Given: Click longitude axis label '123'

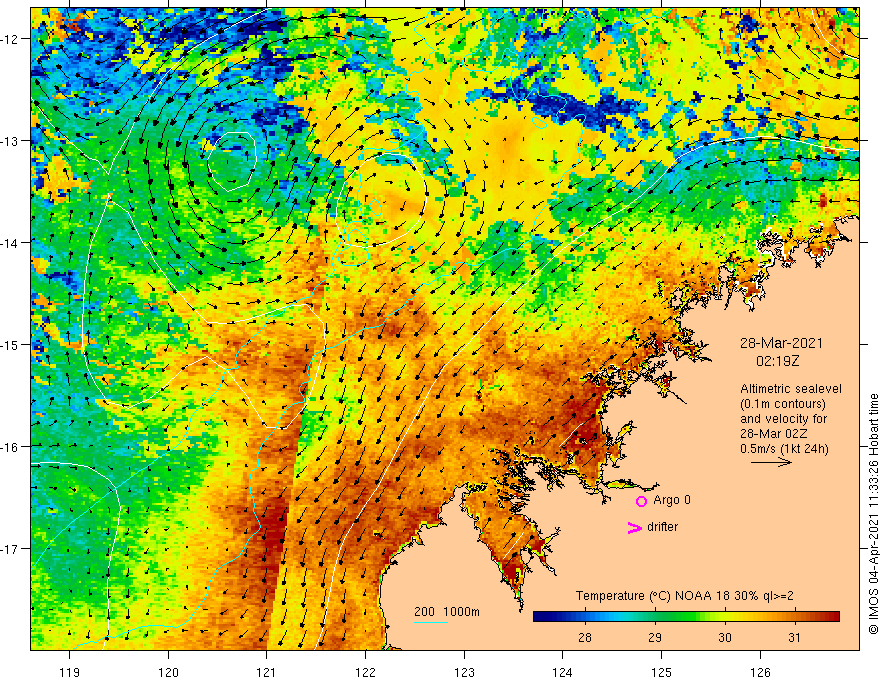Looking at the screenshot, I should coord(464,672).
